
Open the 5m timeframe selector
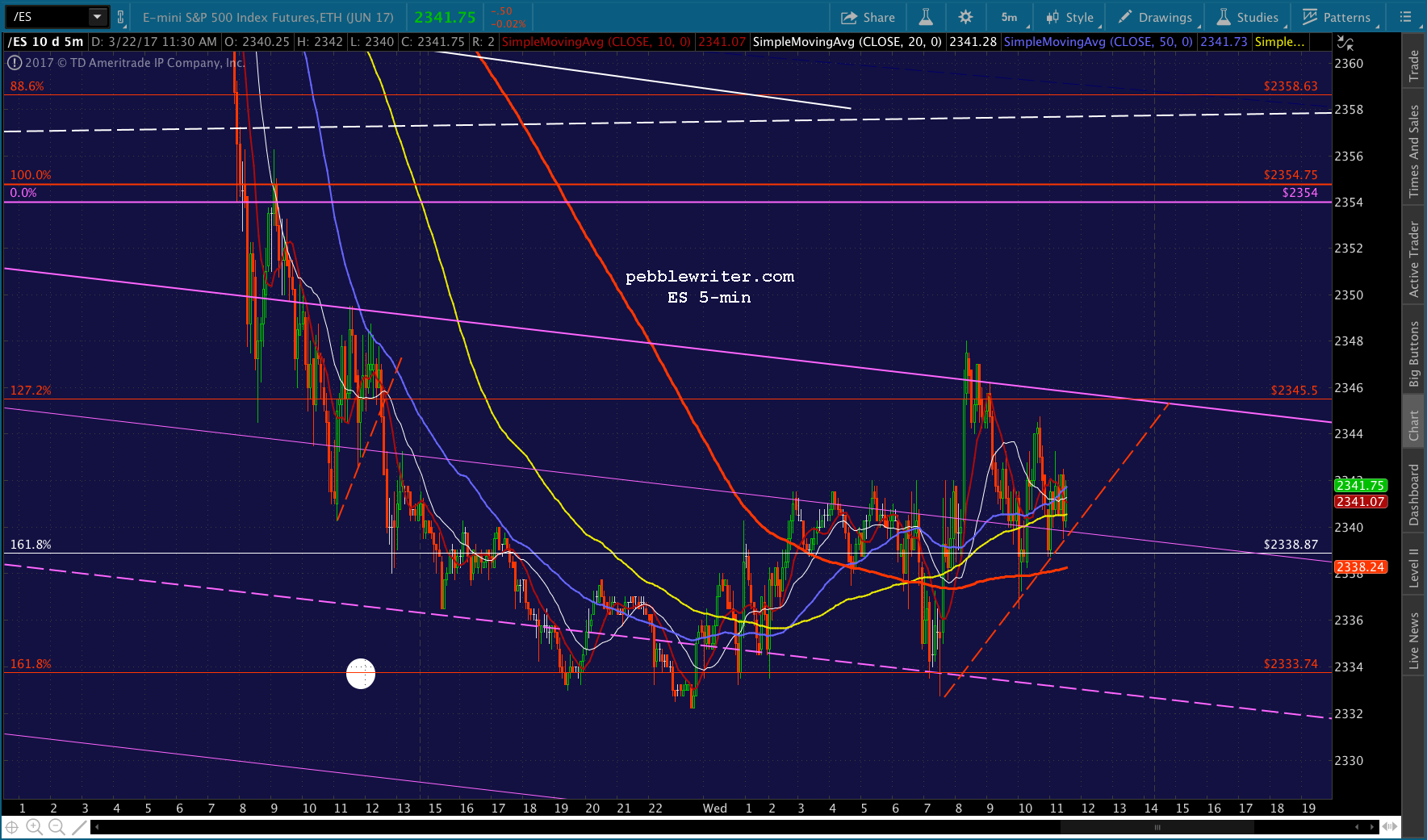tap(1010, 17)
